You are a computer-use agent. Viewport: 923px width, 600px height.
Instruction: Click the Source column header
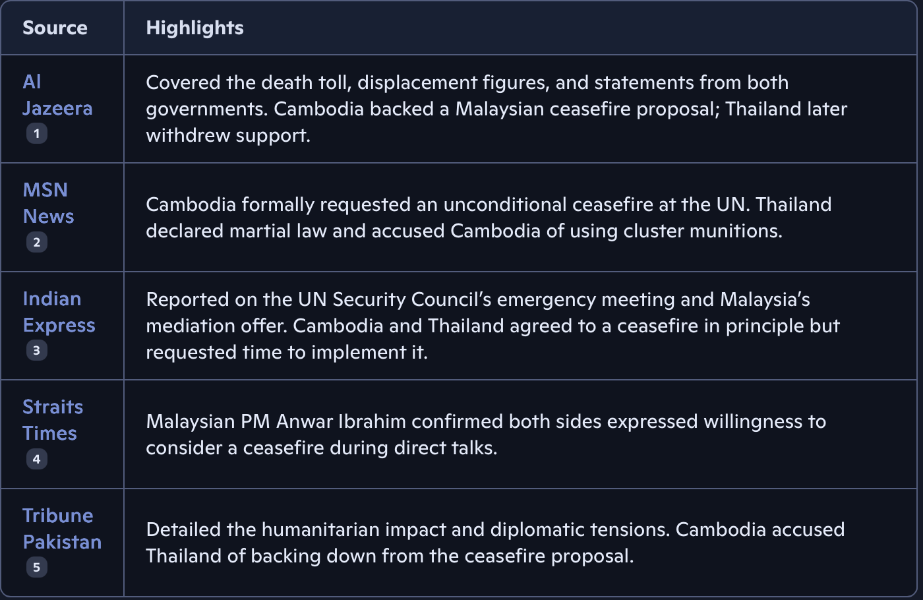(55, 28)
